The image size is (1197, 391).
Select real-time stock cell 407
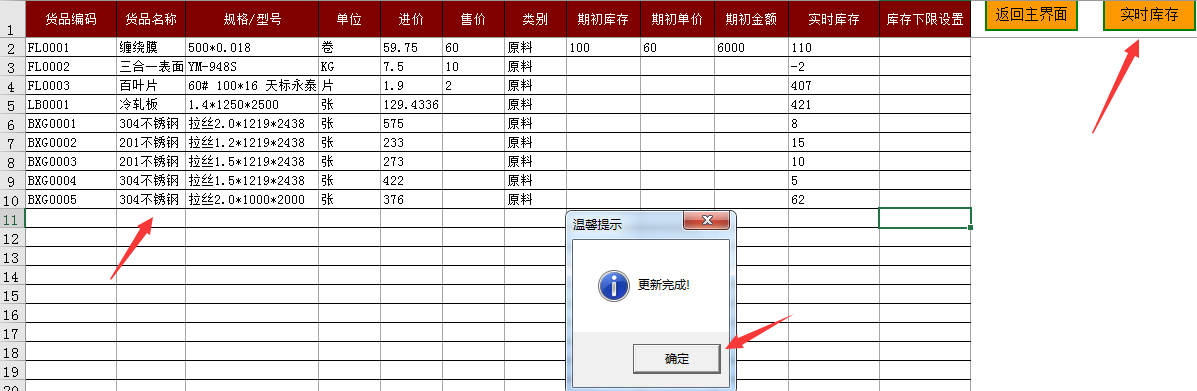[834, 86]
